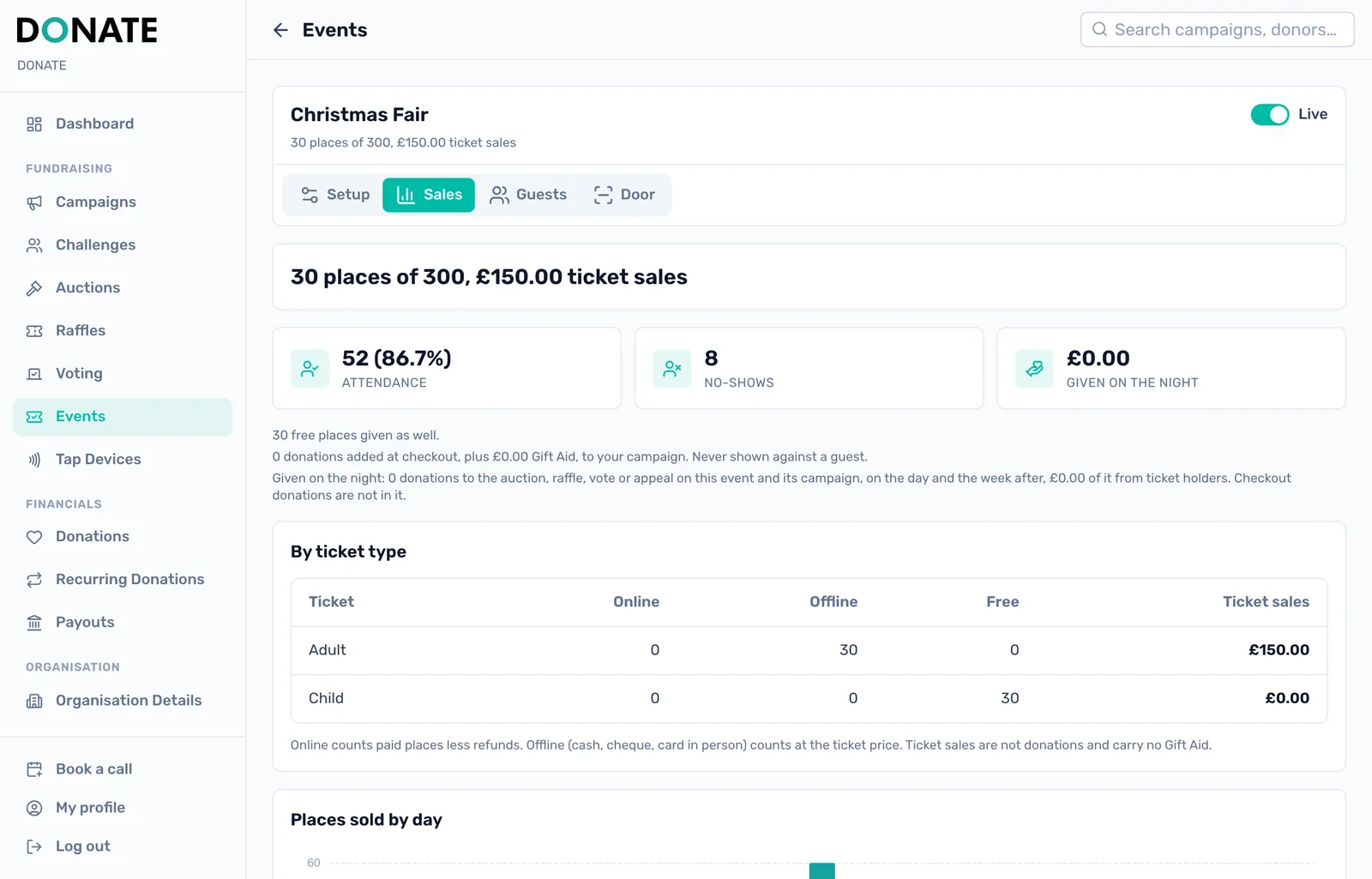The height and width of the screenshot is (879, 1372).
Task: Click the Child ticket row label
Action: tap(326, 698)
